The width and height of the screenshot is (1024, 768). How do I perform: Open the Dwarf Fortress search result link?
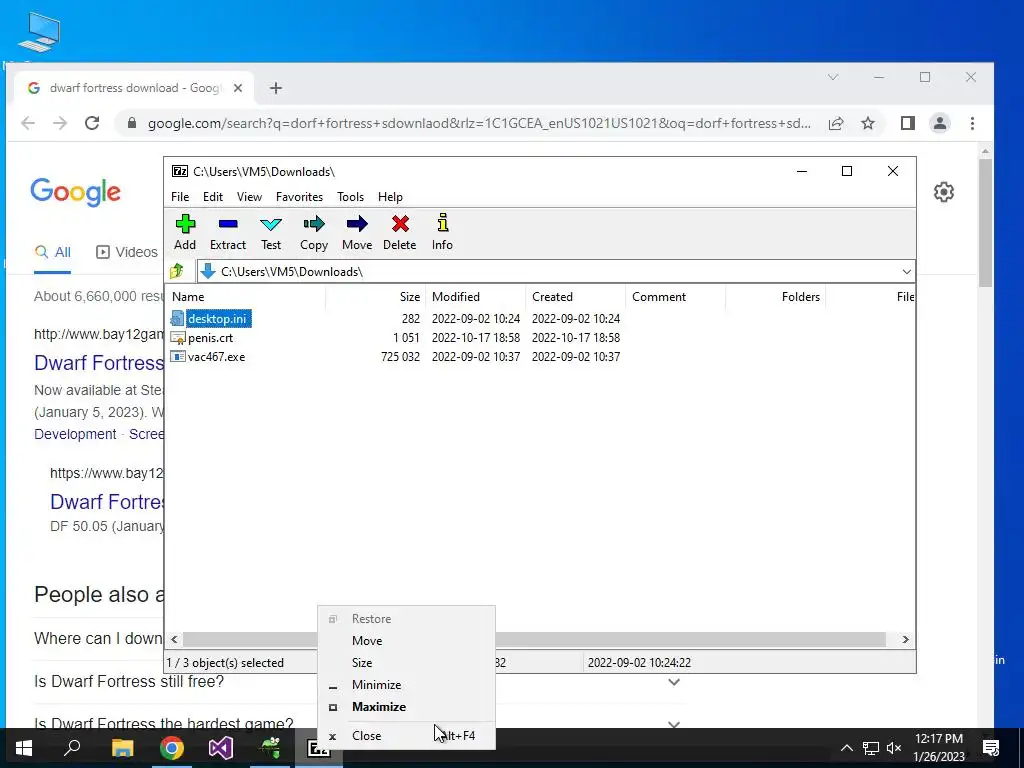point(99,363)
